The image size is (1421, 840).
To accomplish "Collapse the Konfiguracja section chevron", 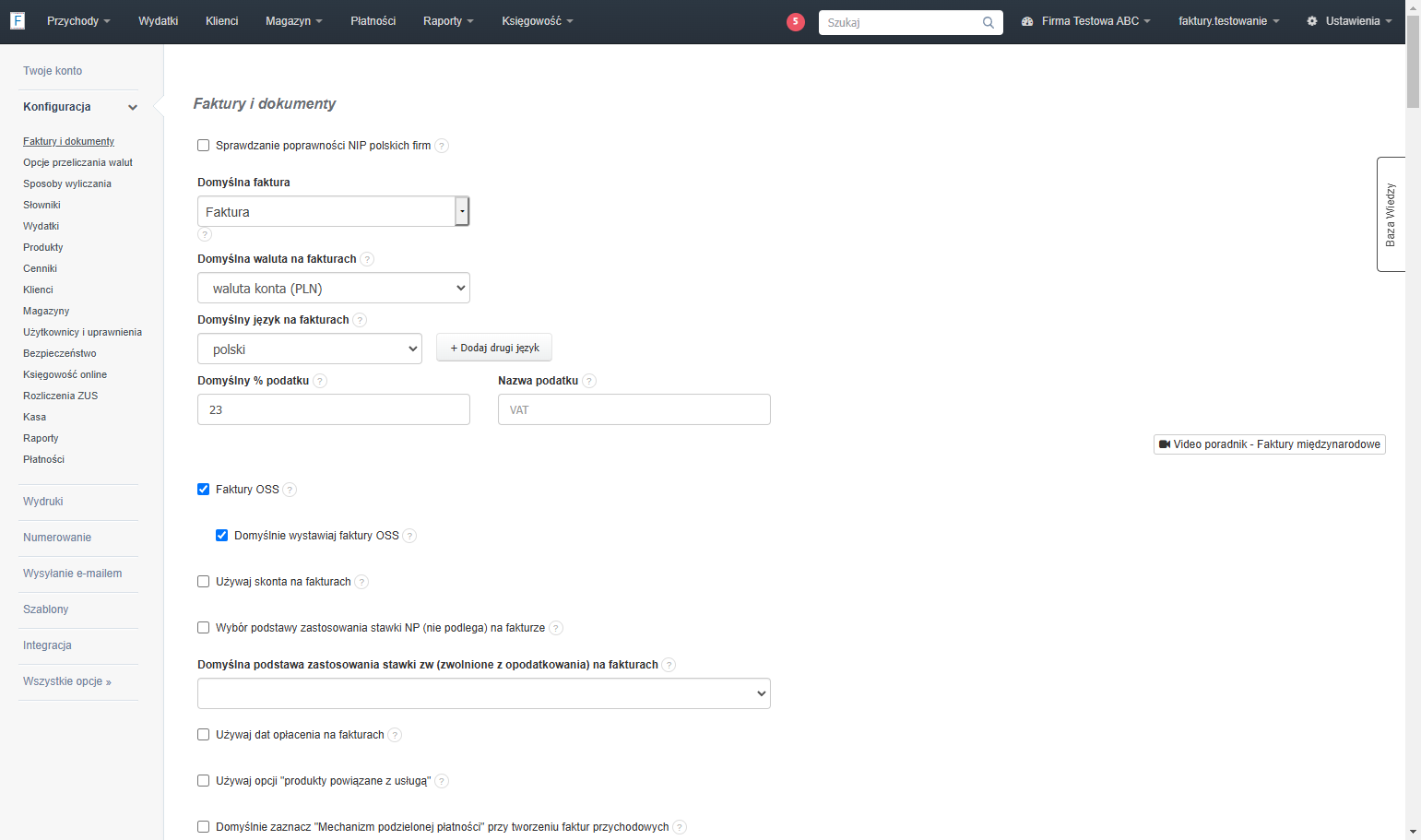I will 133,108.
